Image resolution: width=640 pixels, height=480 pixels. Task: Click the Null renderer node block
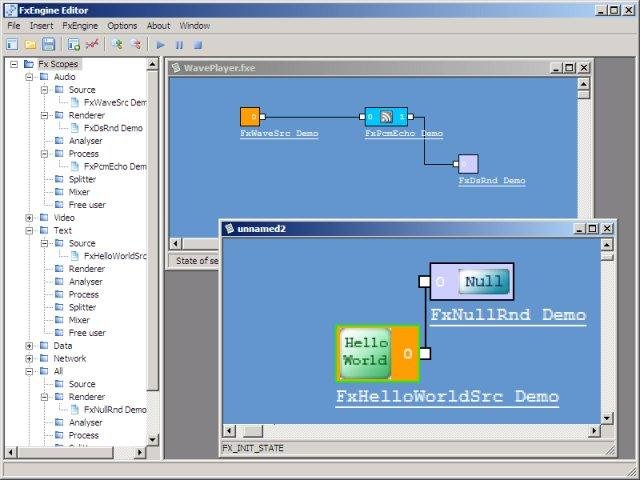click(471, 281)
